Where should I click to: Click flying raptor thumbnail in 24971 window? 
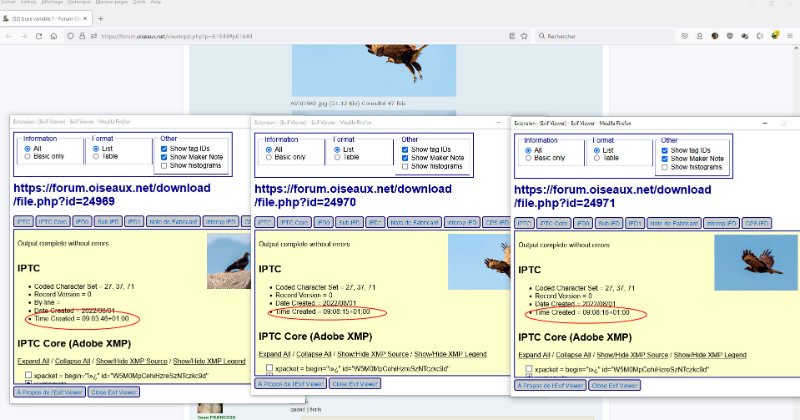pos(756,263)
